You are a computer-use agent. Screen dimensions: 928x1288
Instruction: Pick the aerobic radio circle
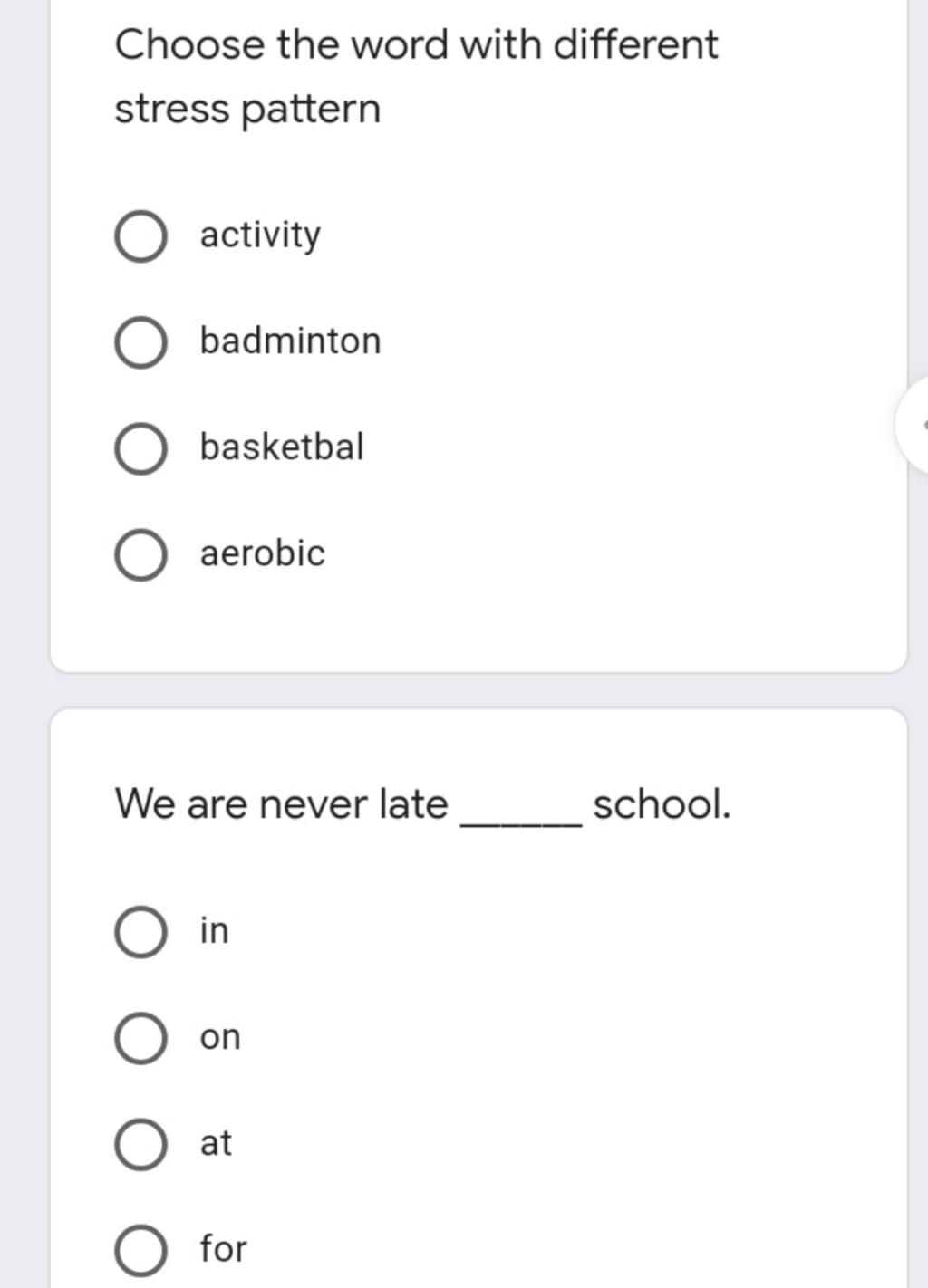click(140, 555)
